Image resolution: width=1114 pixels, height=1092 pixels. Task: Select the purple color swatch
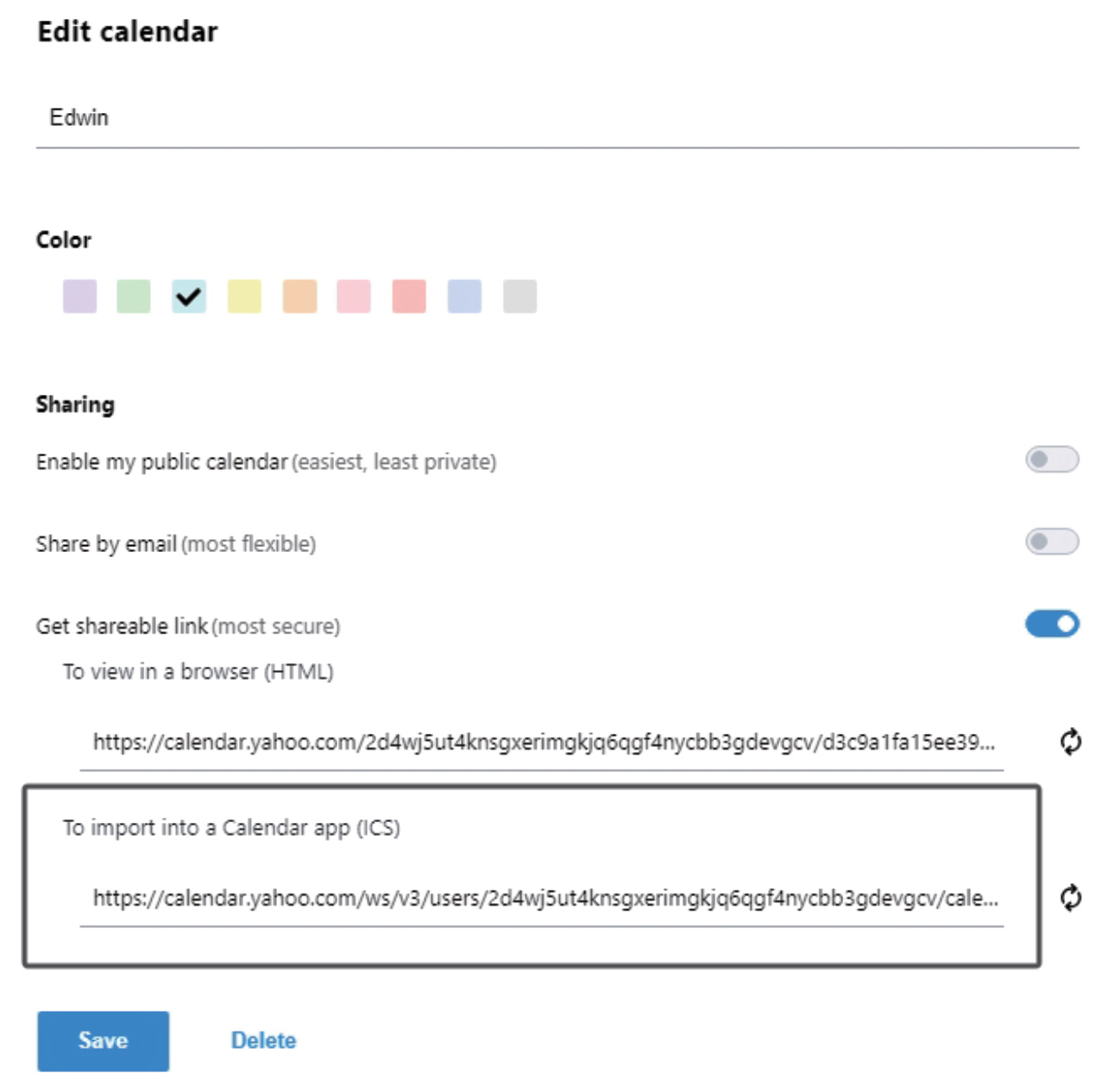pyautogui.click(x=79, y=297)
